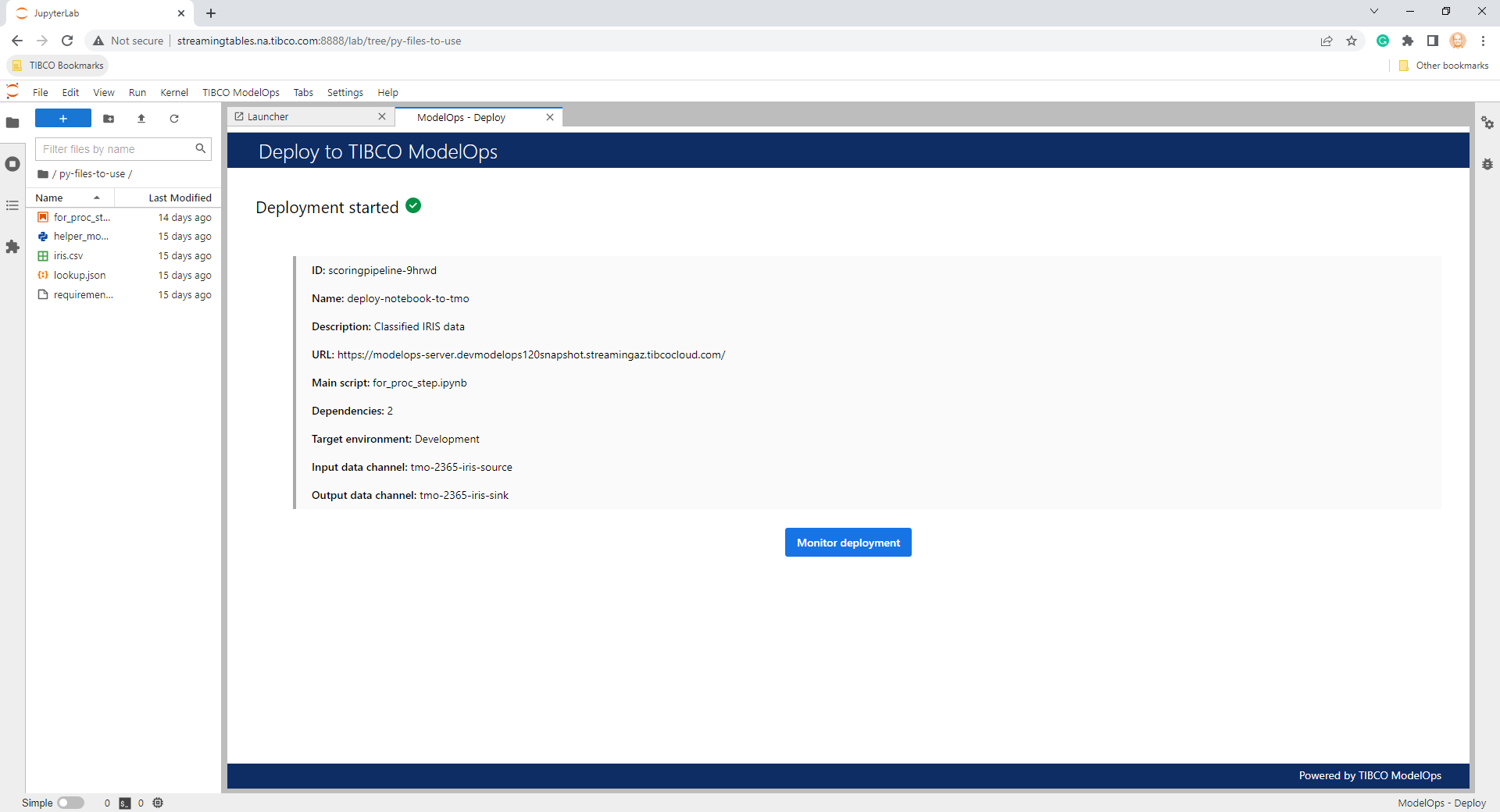1500x812 pixels.
Task: Go back in the browser
Action: [x=17, y=41]
